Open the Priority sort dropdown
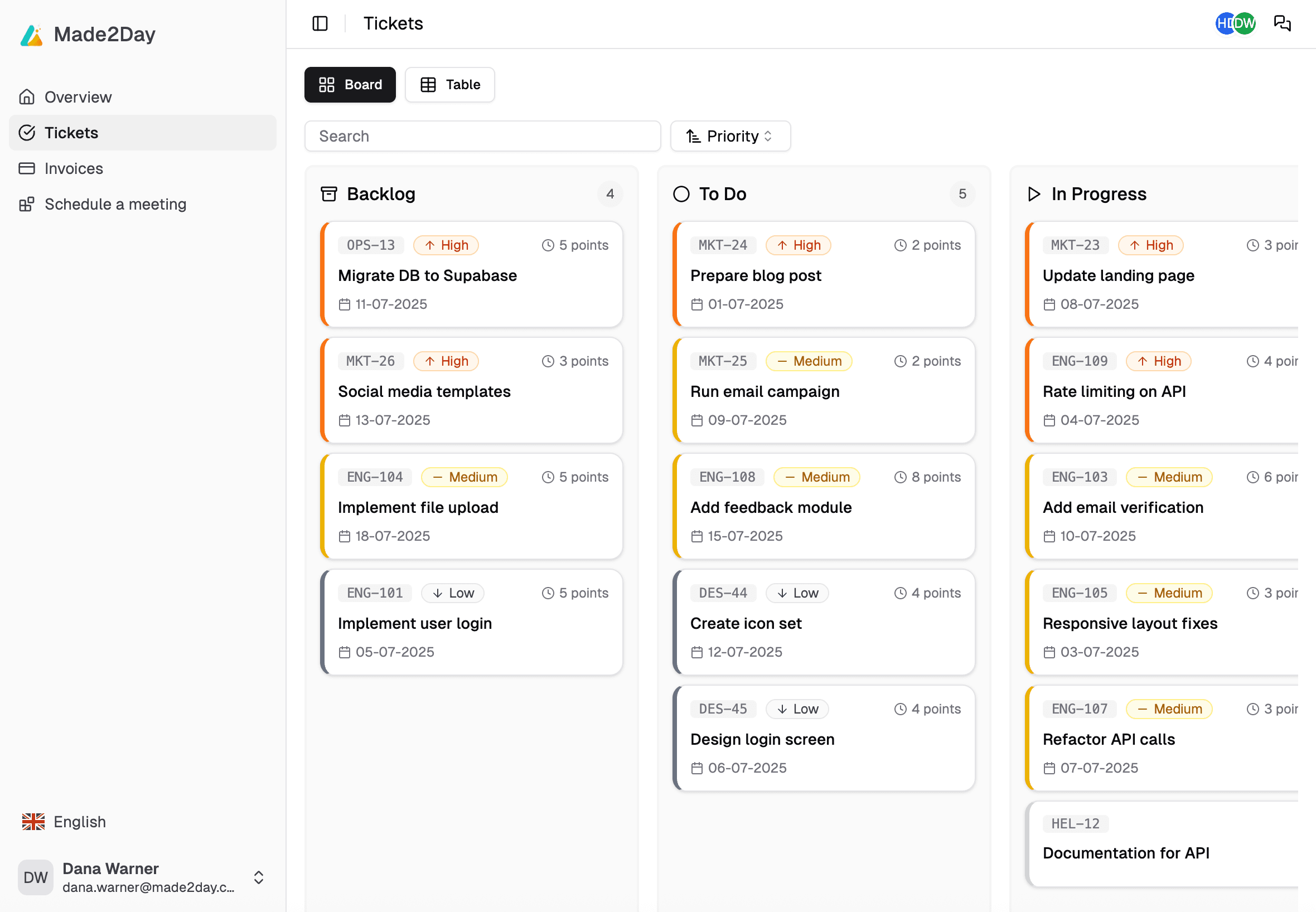 [x=730, y=136]
